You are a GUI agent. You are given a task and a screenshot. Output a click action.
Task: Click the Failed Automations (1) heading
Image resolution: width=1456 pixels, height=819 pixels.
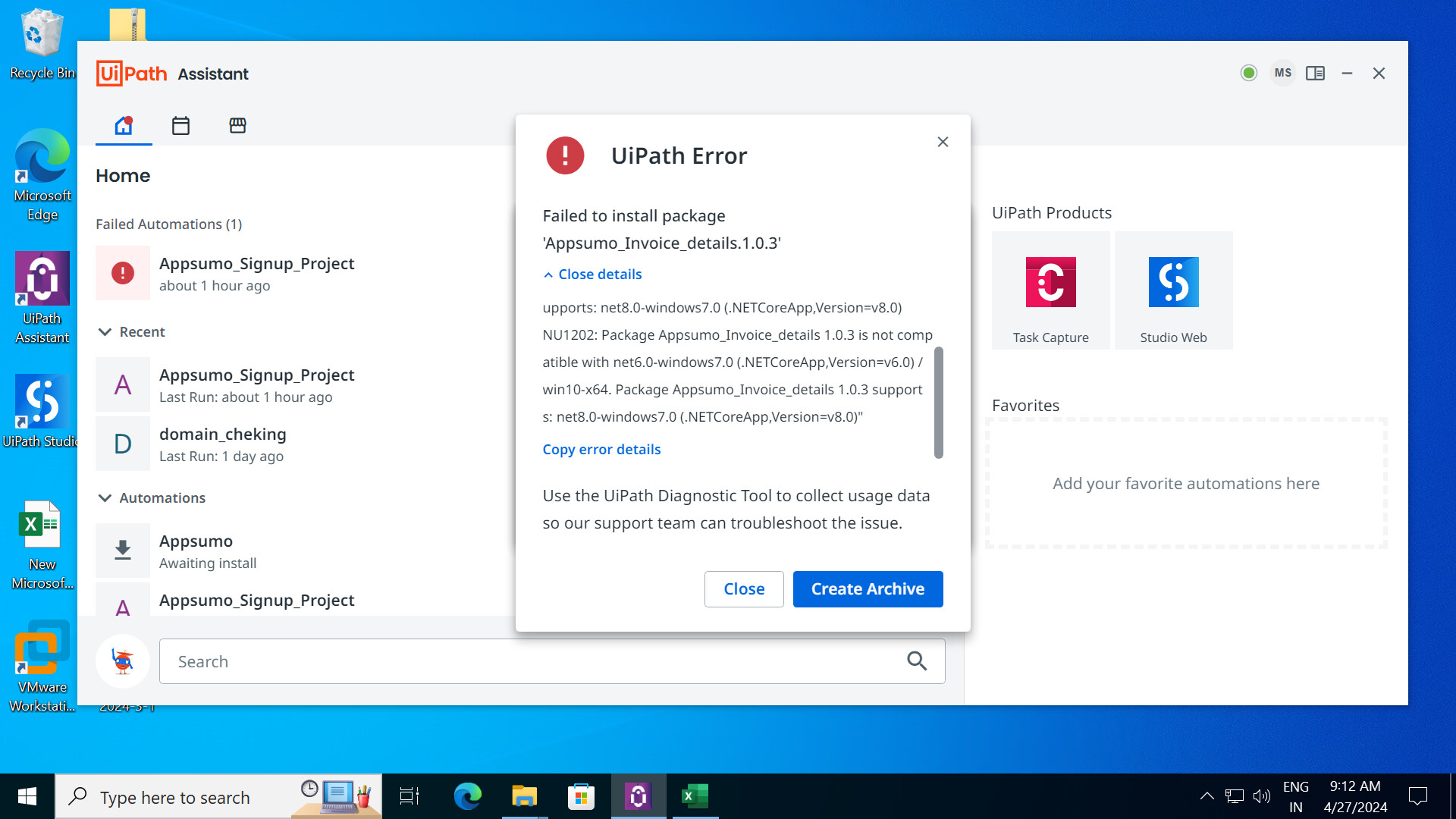coord(168,224)
